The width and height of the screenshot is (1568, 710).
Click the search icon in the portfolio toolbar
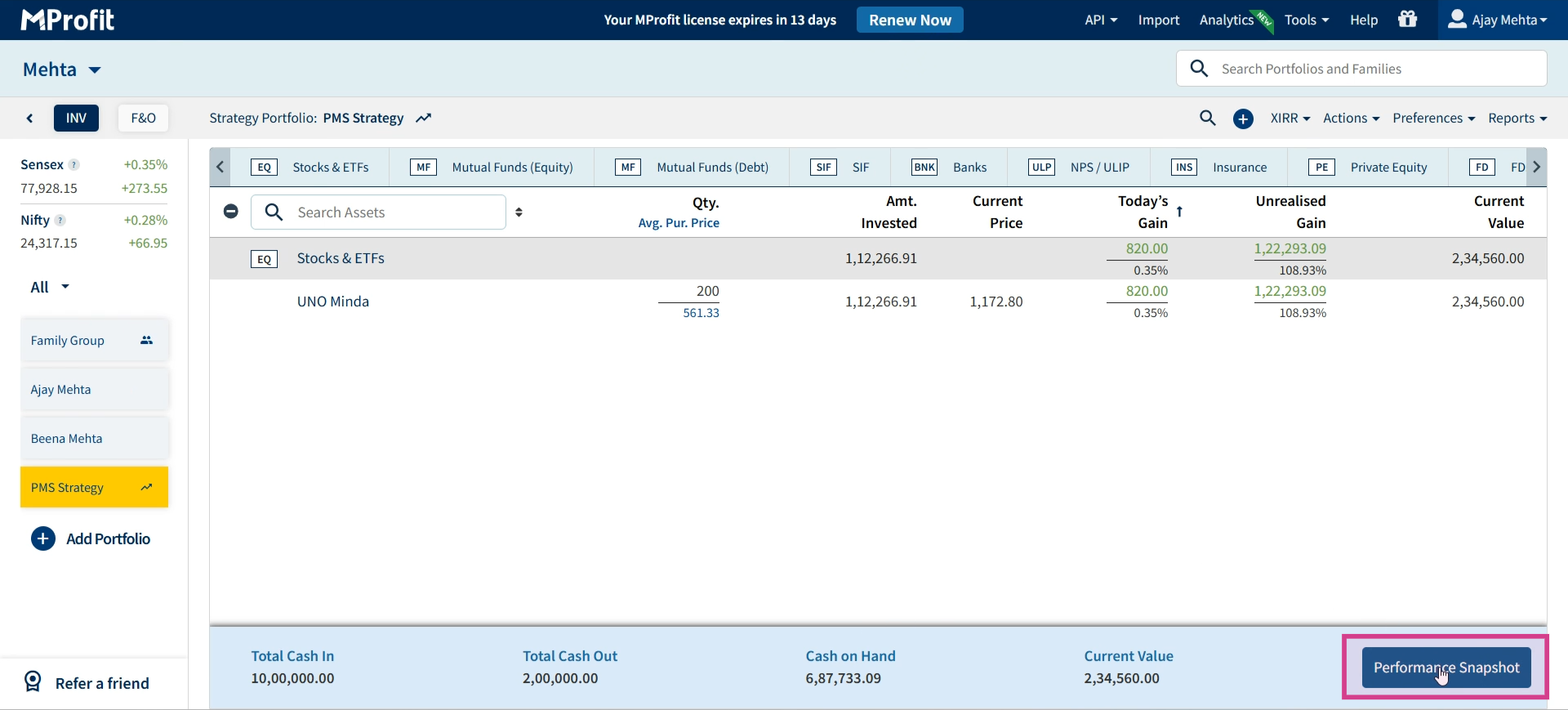pyautogui.click(x=1207, y=118)
